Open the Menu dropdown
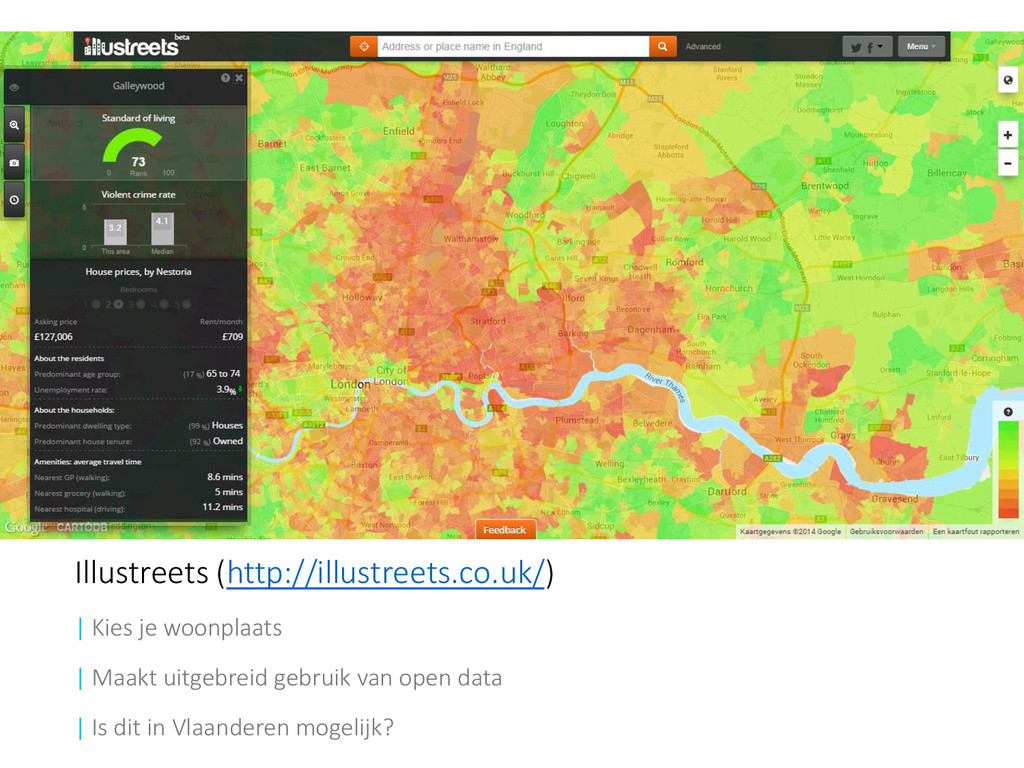This screenshot has height=768, width=1024. pyautogui.click(x=921, y=46)
